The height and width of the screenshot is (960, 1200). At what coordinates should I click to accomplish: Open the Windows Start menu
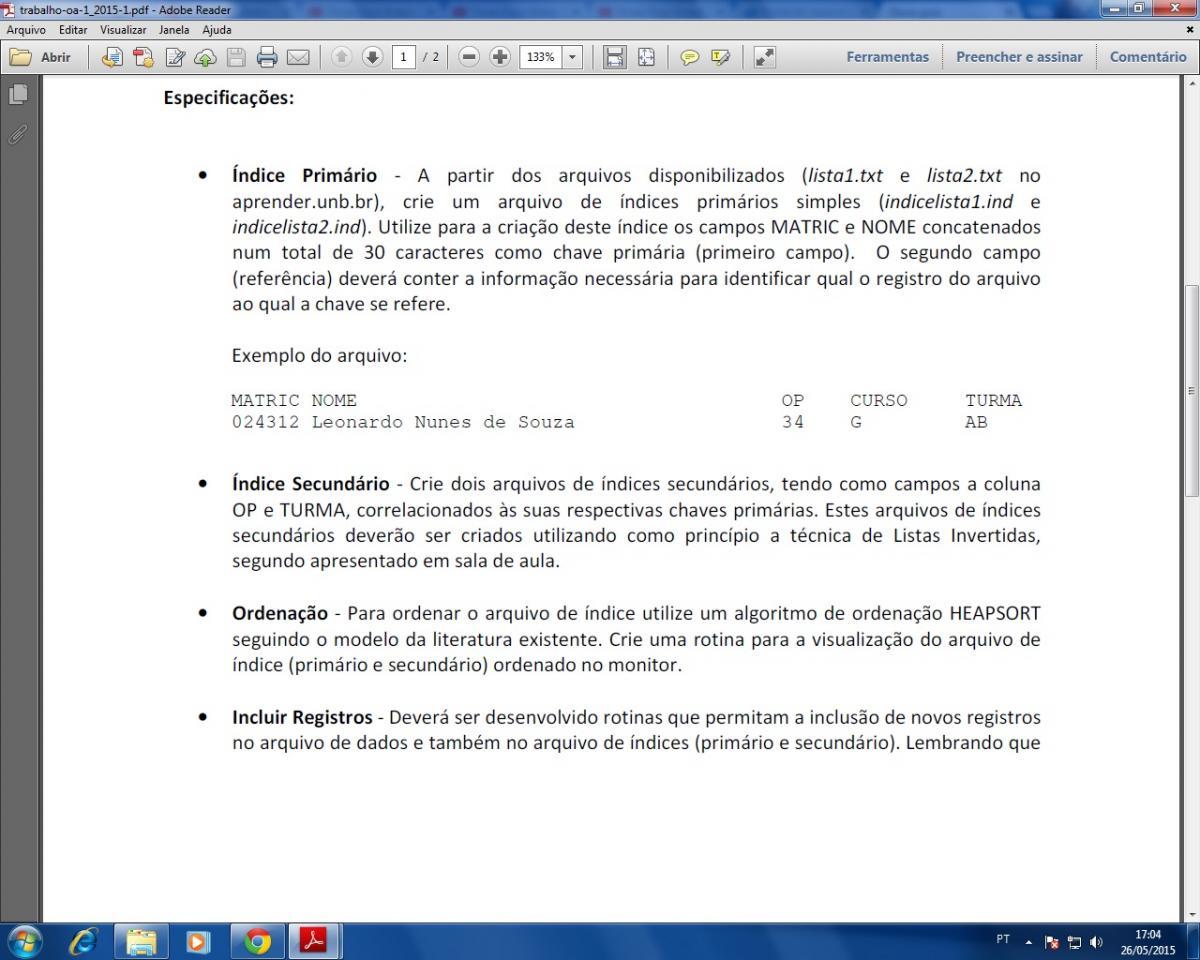point(24,942)
